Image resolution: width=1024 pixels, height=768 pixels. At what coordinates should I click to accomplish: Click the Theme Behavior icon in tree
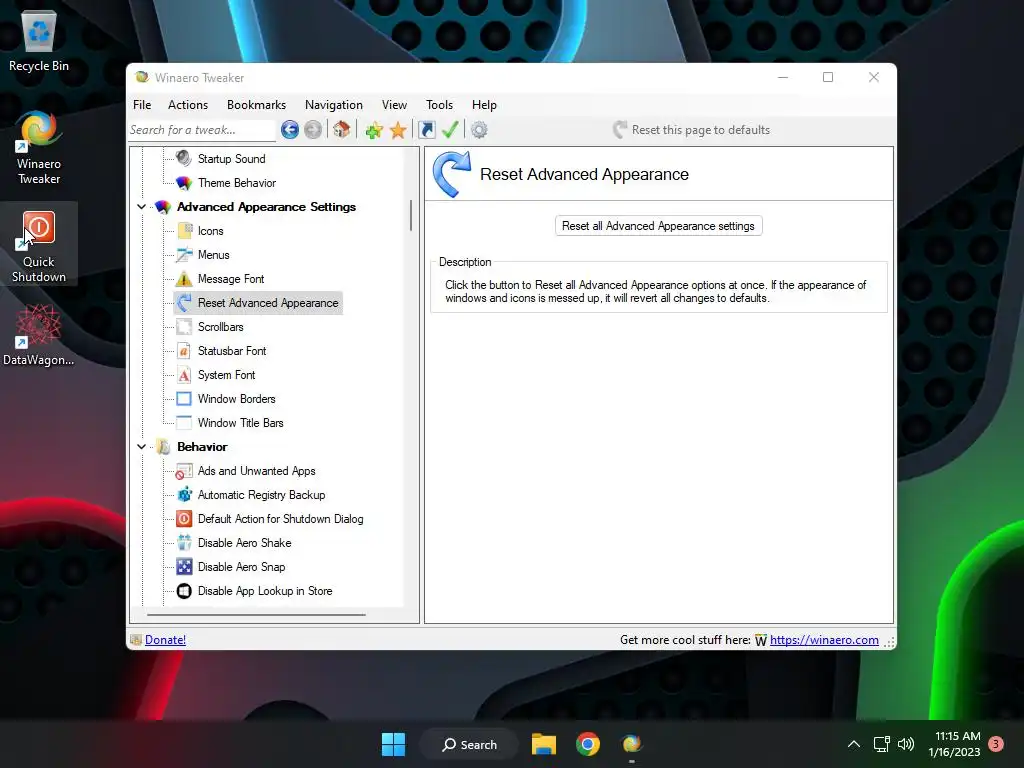click(184, 183)
